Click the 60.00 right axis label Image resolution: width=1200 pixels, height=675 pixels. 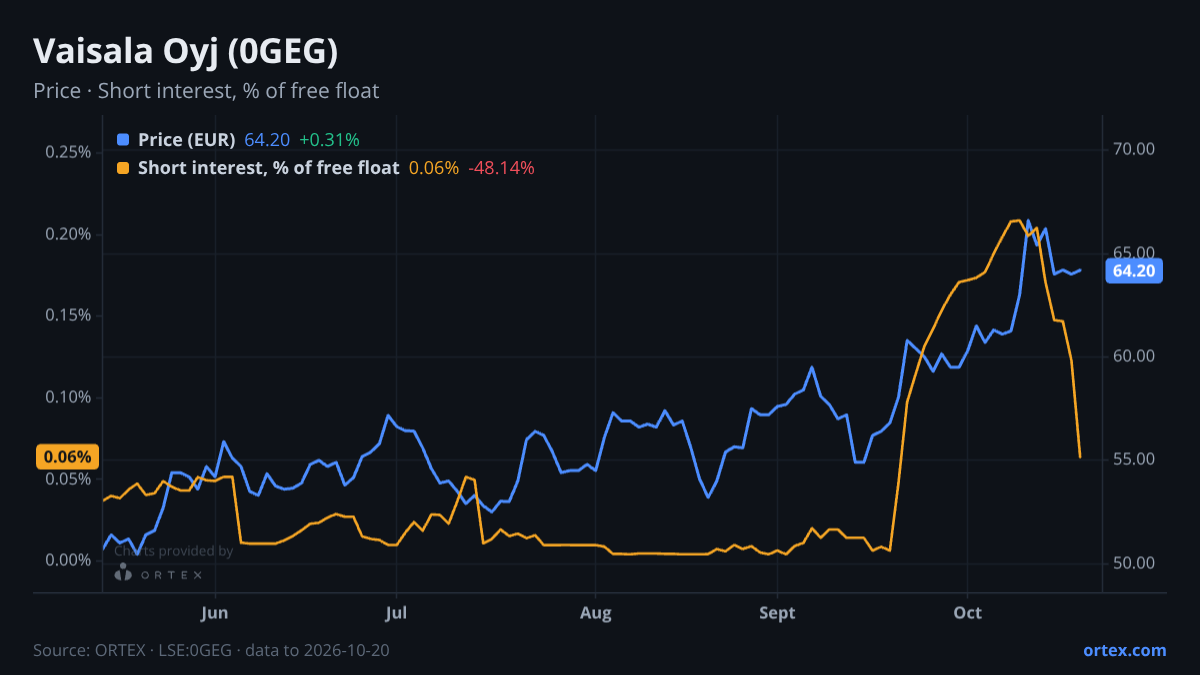coord(1133,356)
